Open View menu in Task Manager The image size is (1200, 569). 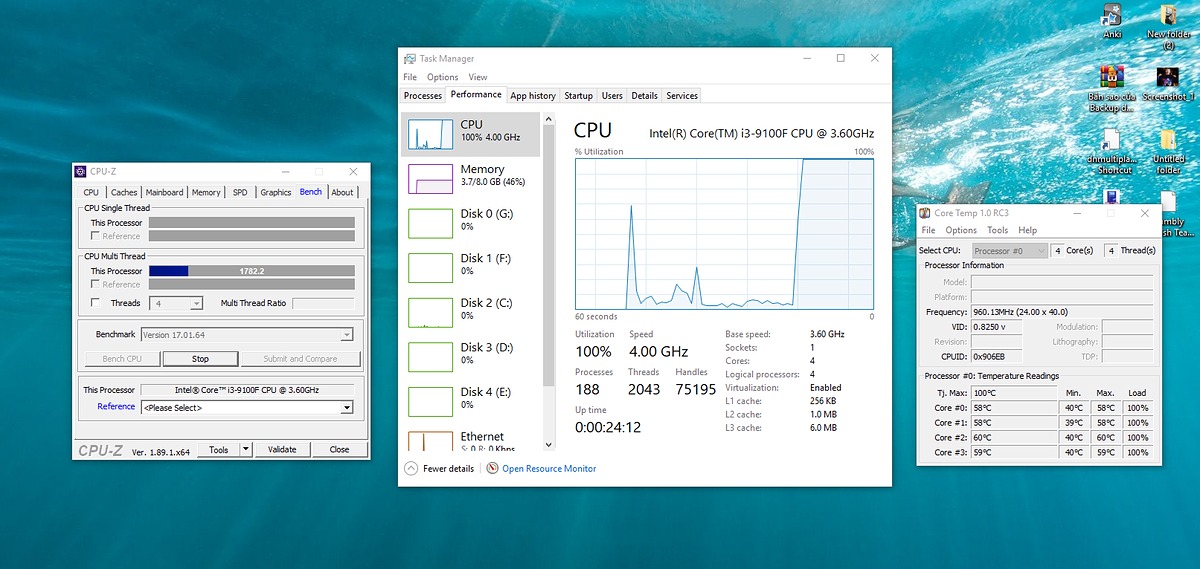pyautogui.click(x=478, y=77)
